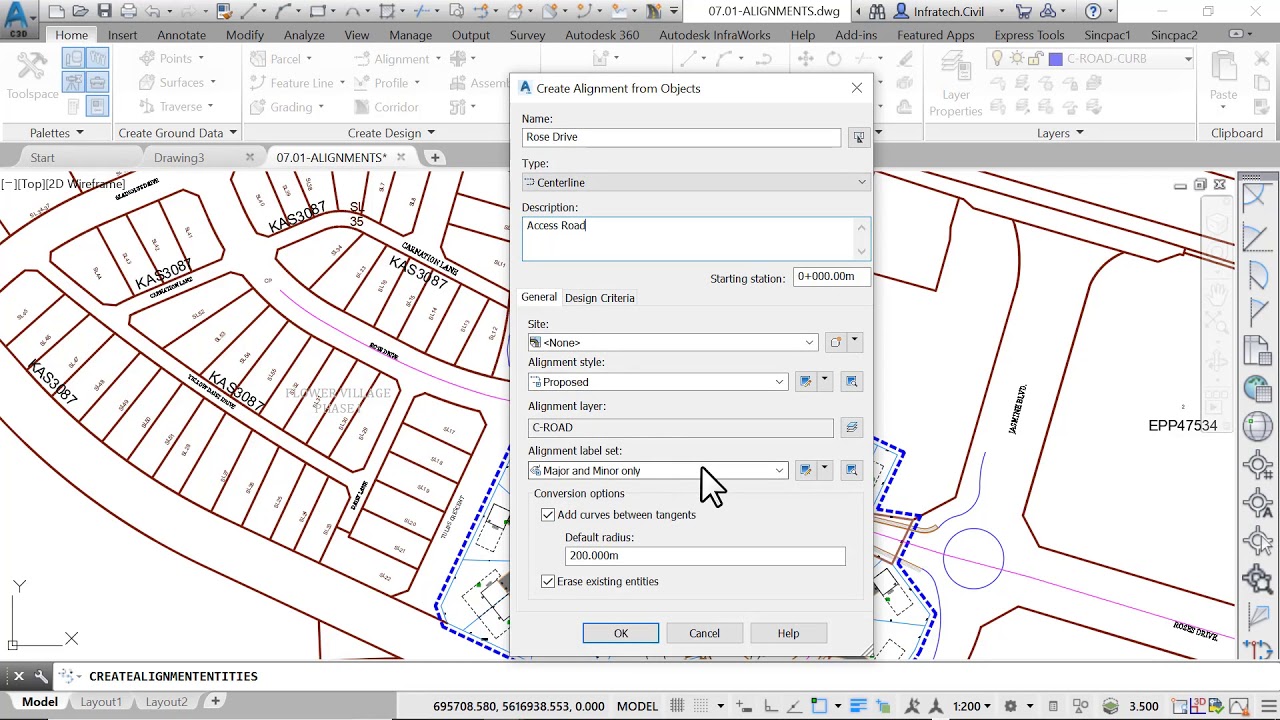Viewport: 1280px width, 720px height.
Task: Click the name template icon beside Rose Drive
Action: coord(858,137)
